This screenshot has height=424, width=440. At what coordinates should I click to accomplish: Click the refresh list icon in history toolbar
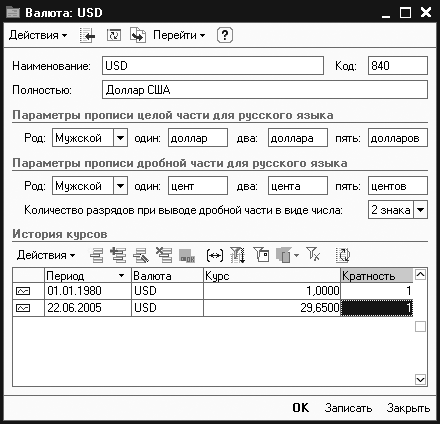(343, 255)
